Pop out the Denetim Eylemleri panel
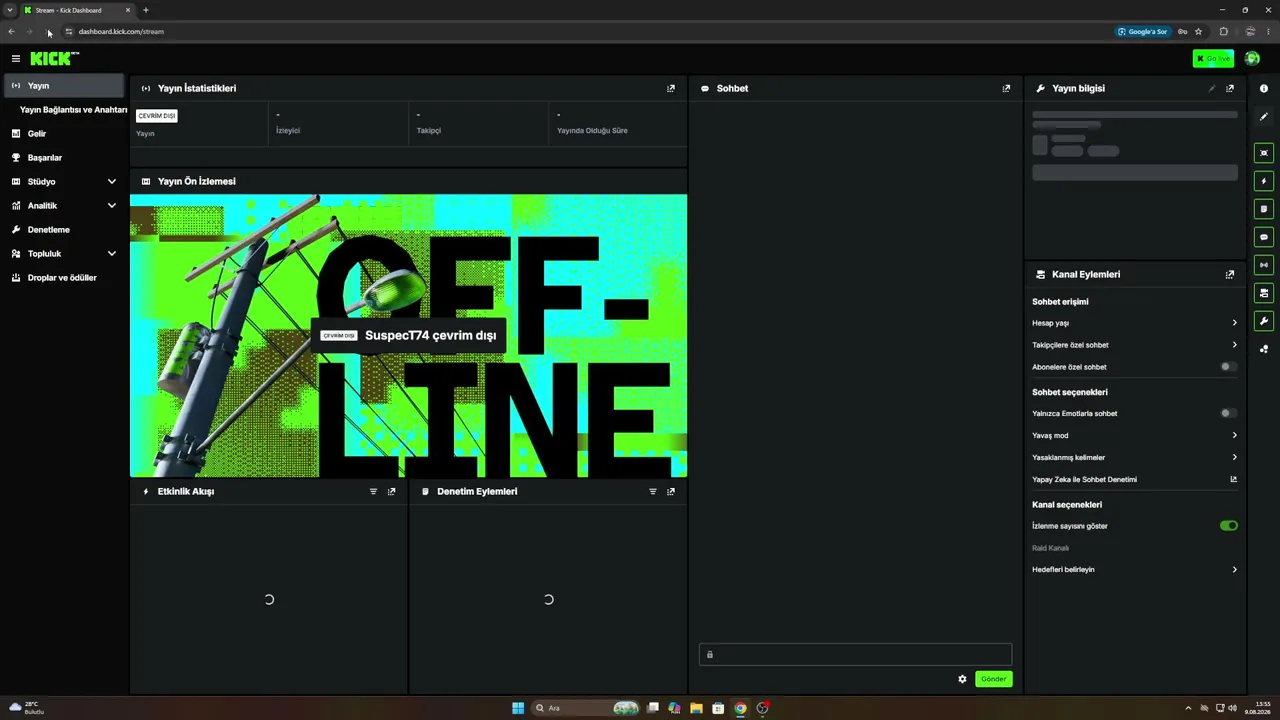Image resolution: width=1280 pixels, height=720 pixels. pos(671,491)
